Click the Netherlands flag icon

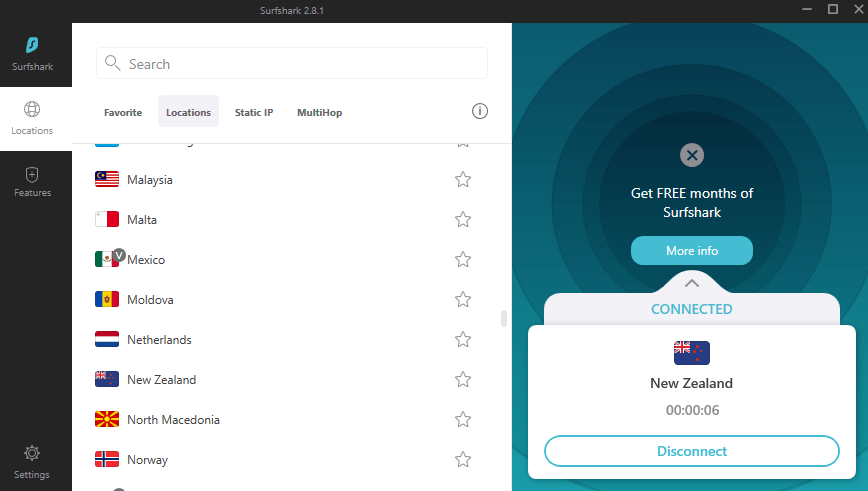[107, 339]
